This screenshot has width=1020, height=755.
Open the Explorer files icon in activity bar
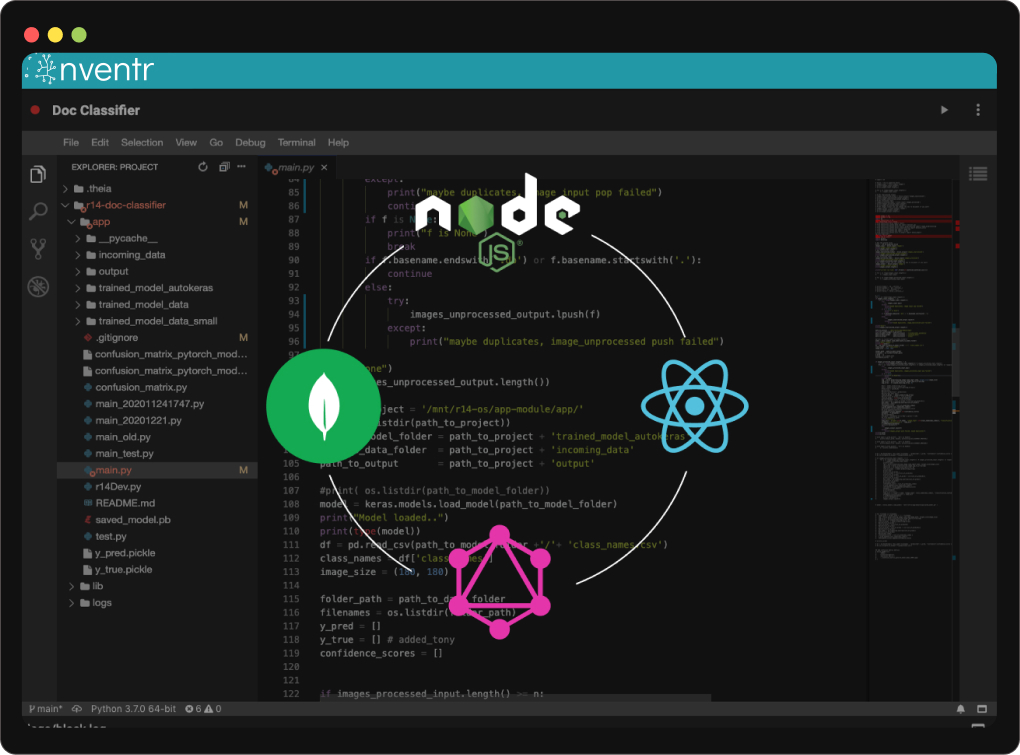coord(38,174)
